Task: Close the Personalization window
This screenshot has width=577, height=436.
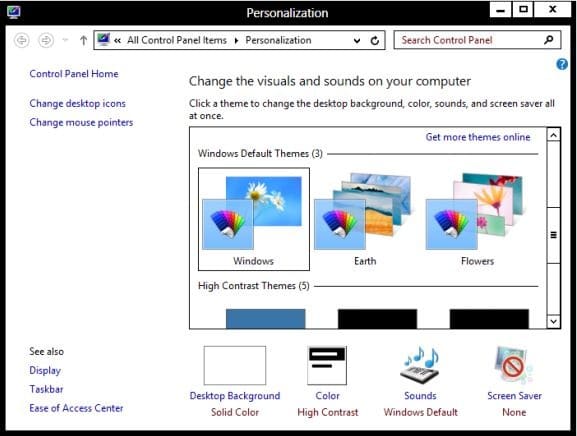Action: (x=552, y=10)
